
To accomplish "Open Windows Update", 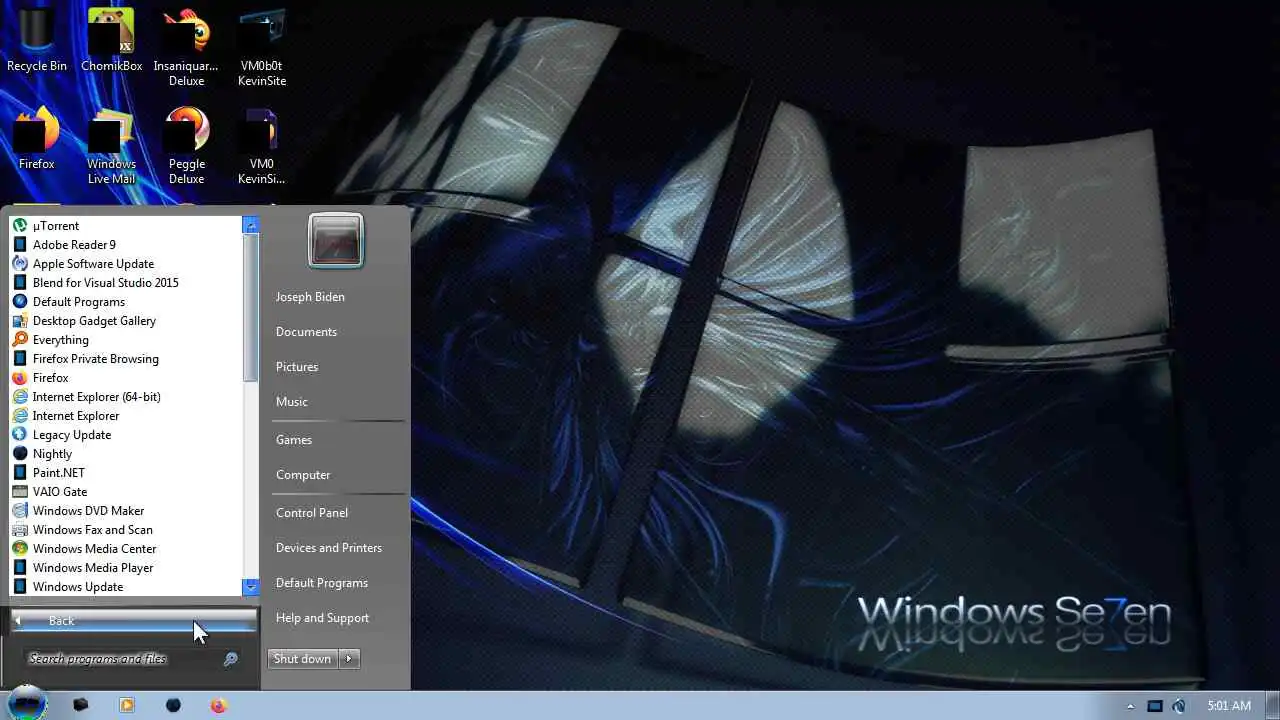I will point(126,587).
